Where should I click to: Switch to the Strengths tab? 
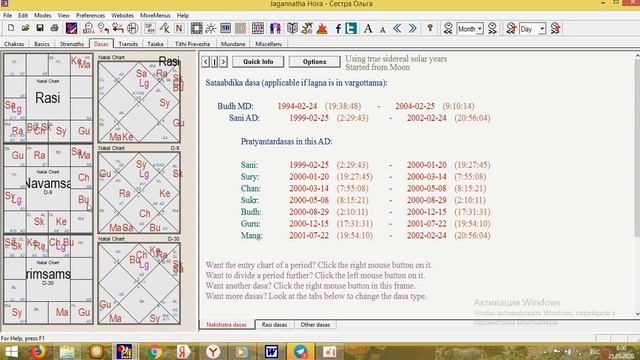pyautogui.click(x=72, y=44)
